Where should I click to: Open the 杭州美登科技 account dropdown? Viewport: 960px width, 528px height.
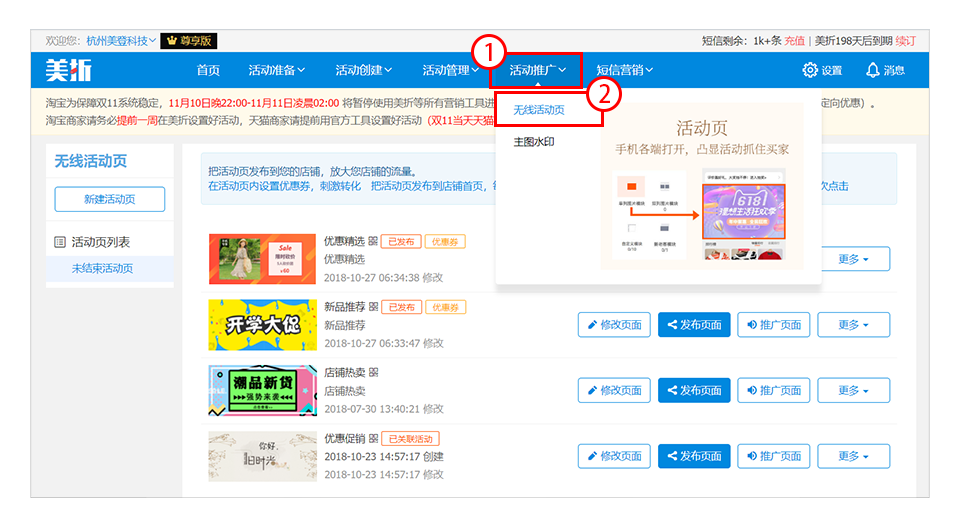(121, 40)
